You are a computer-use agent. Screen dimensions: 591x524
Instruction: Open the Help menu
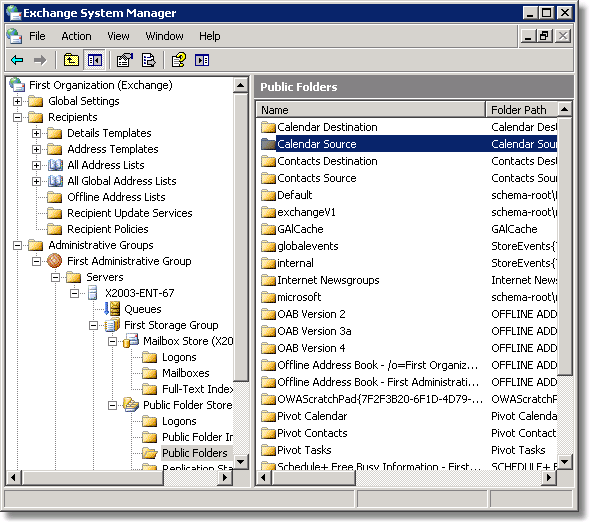tap(210, 36)
